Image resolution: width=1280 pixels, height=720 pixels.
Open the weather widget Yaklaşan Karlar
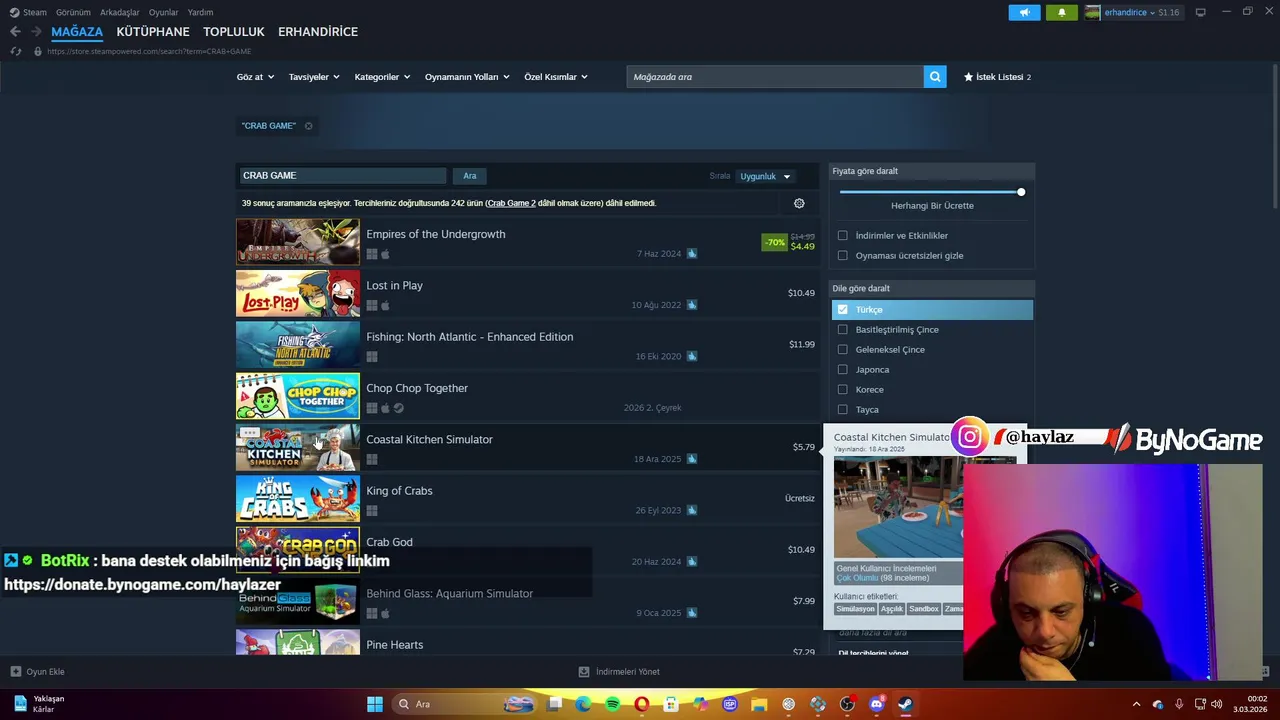(38, 704)
